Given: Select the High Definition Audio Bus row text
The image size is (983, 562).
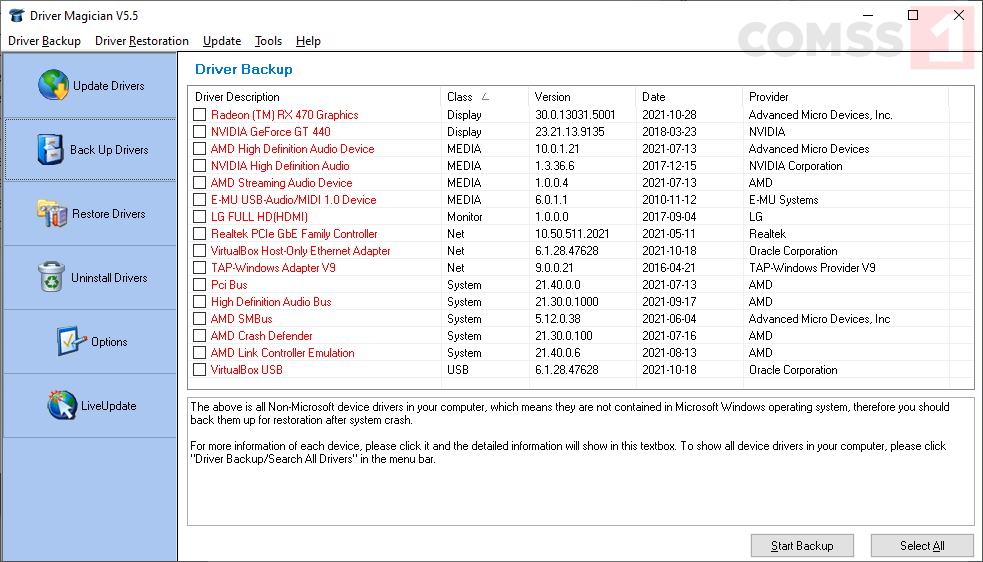Looking at the screenshot, I should 271,302.
